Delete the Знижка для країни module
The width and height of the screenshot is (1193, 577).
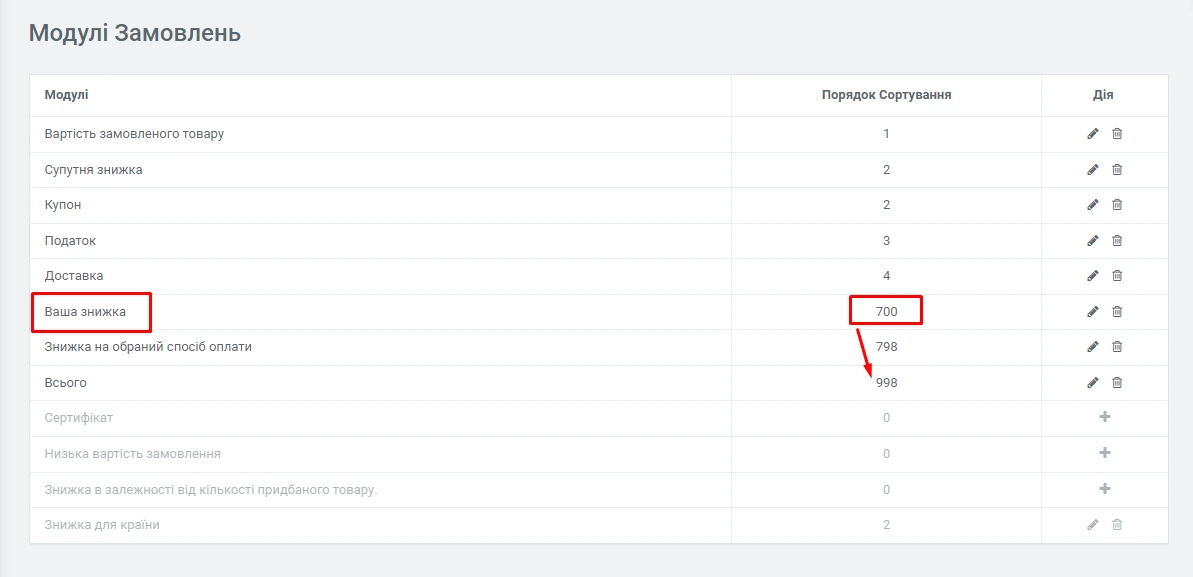click(x=1117, y=525)
